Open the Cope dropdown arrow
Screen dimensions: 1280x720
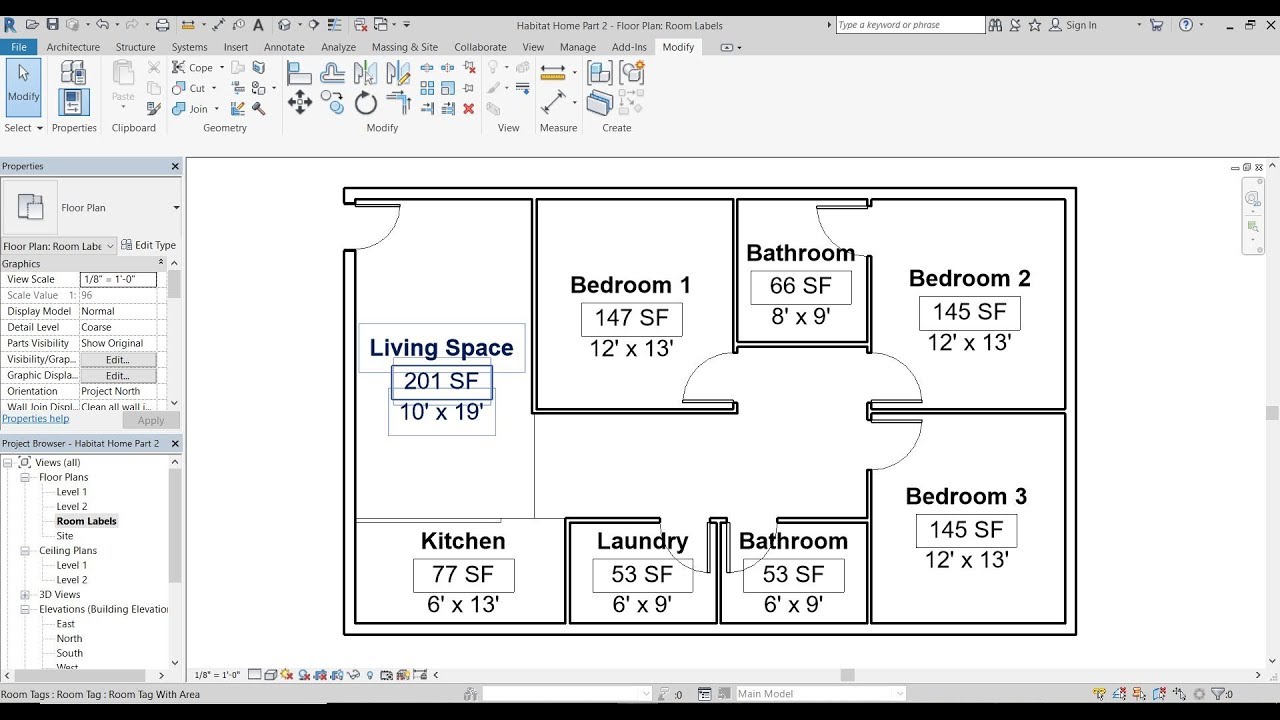pos(222,68)
